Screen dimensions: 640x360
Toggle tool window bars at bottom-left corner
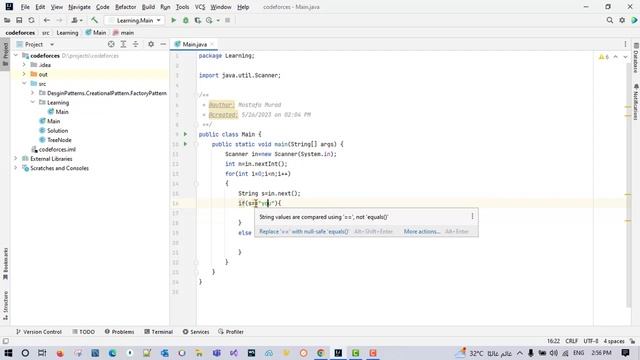click(x=5, y=341)
